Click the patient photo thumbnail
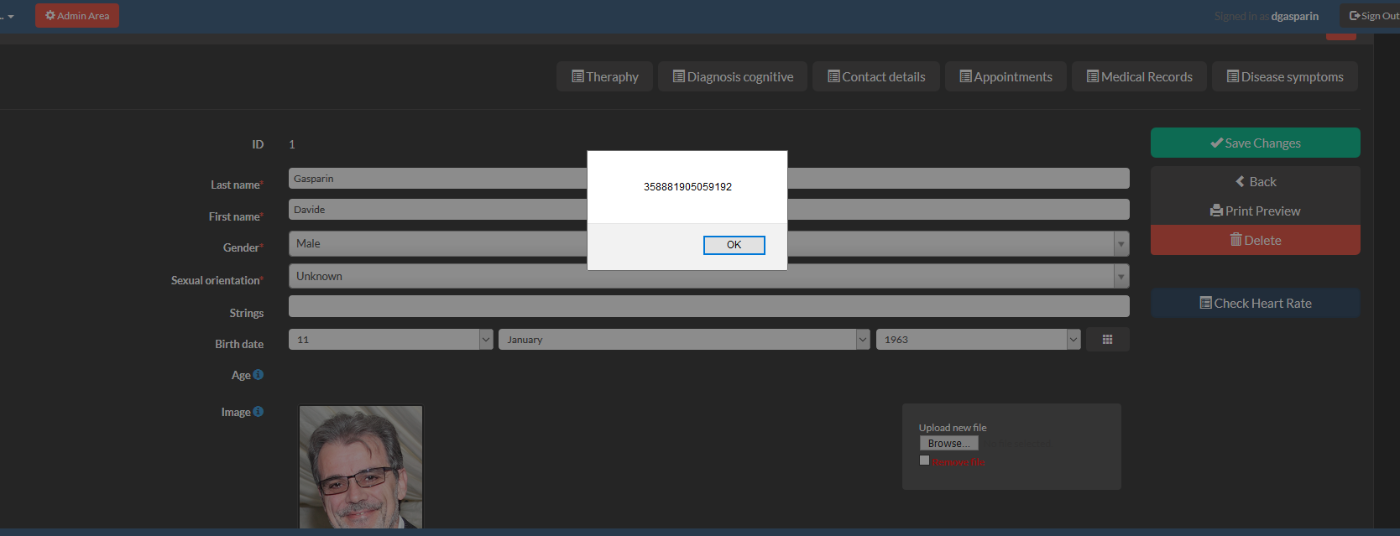Image resolution: width=1400 pixels, height=536 pixels. (361, 467)
